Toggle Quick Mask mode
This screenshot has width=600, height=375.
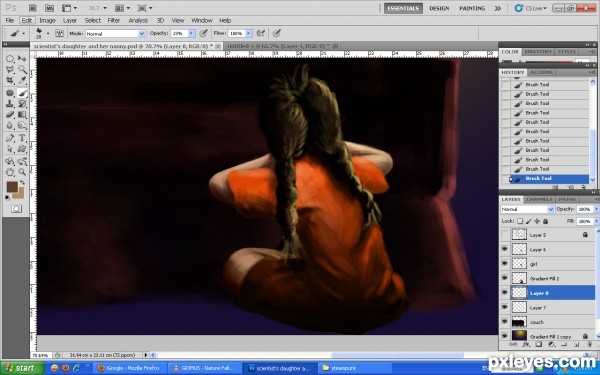[x=16, y=209]
